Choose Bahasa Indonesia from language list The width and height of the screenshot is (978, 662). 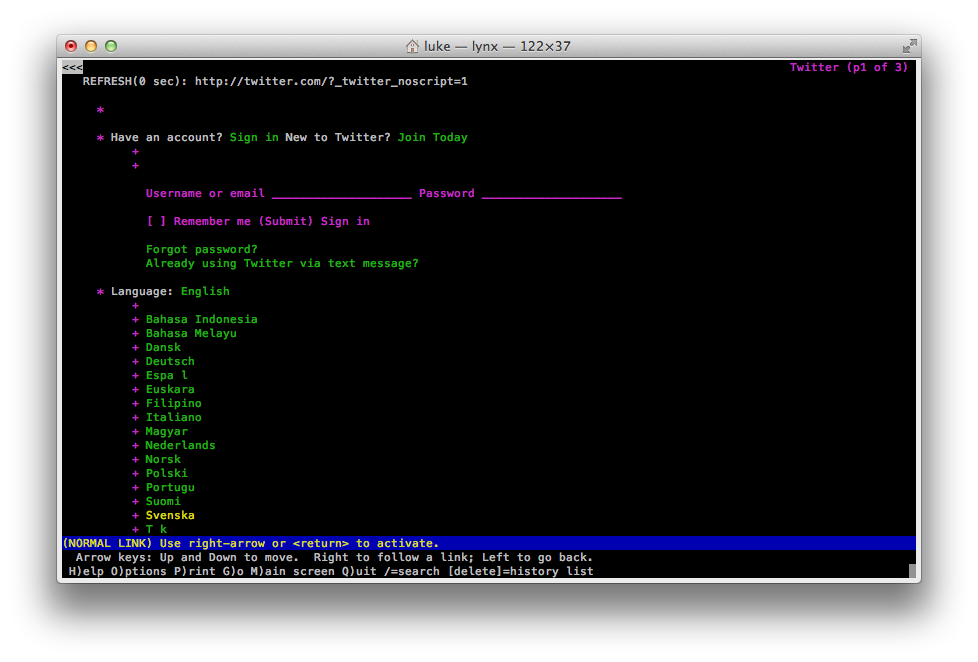point(201,320)
